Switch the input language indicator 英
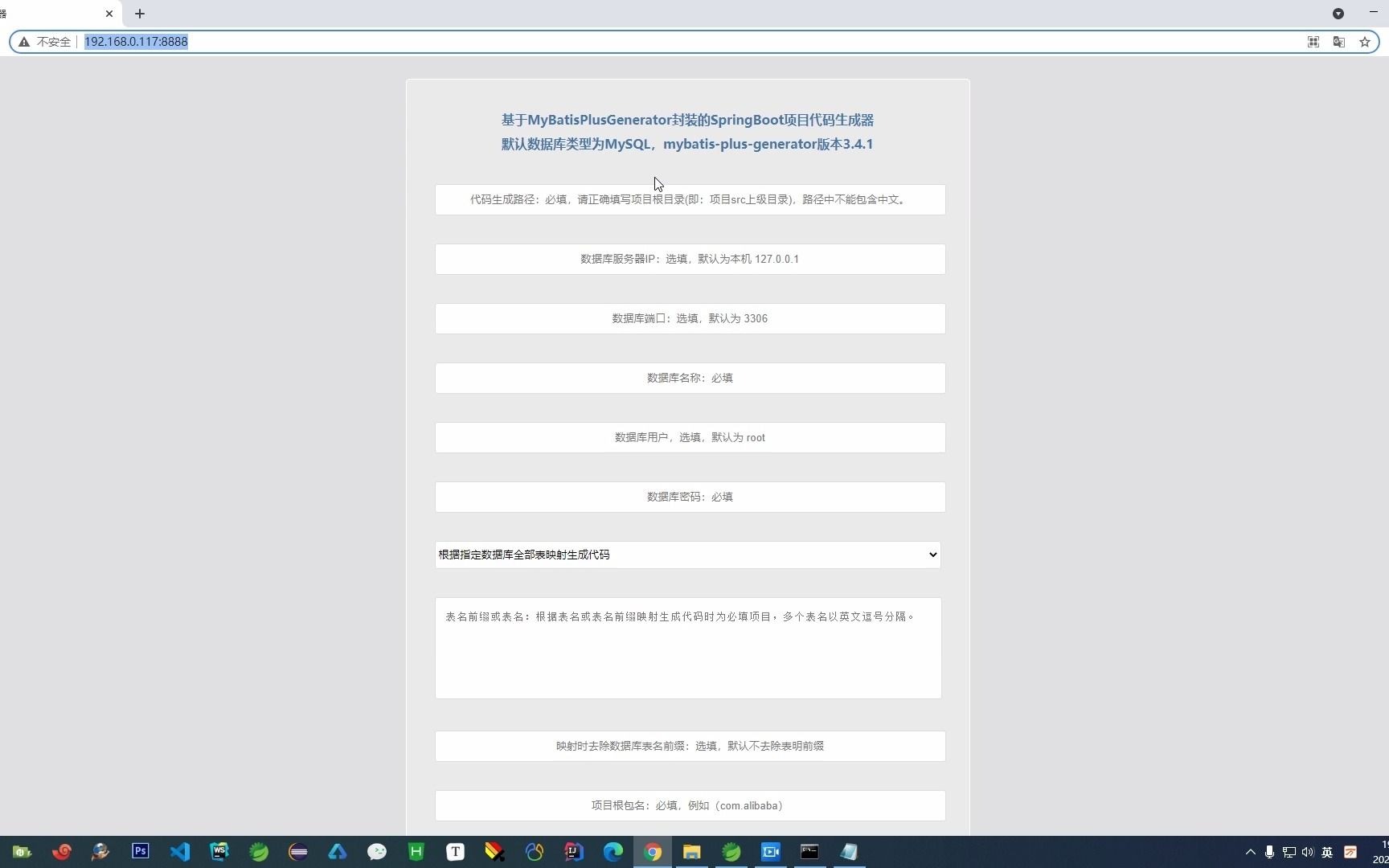1389x868 pixels. tap(1327, 852)
